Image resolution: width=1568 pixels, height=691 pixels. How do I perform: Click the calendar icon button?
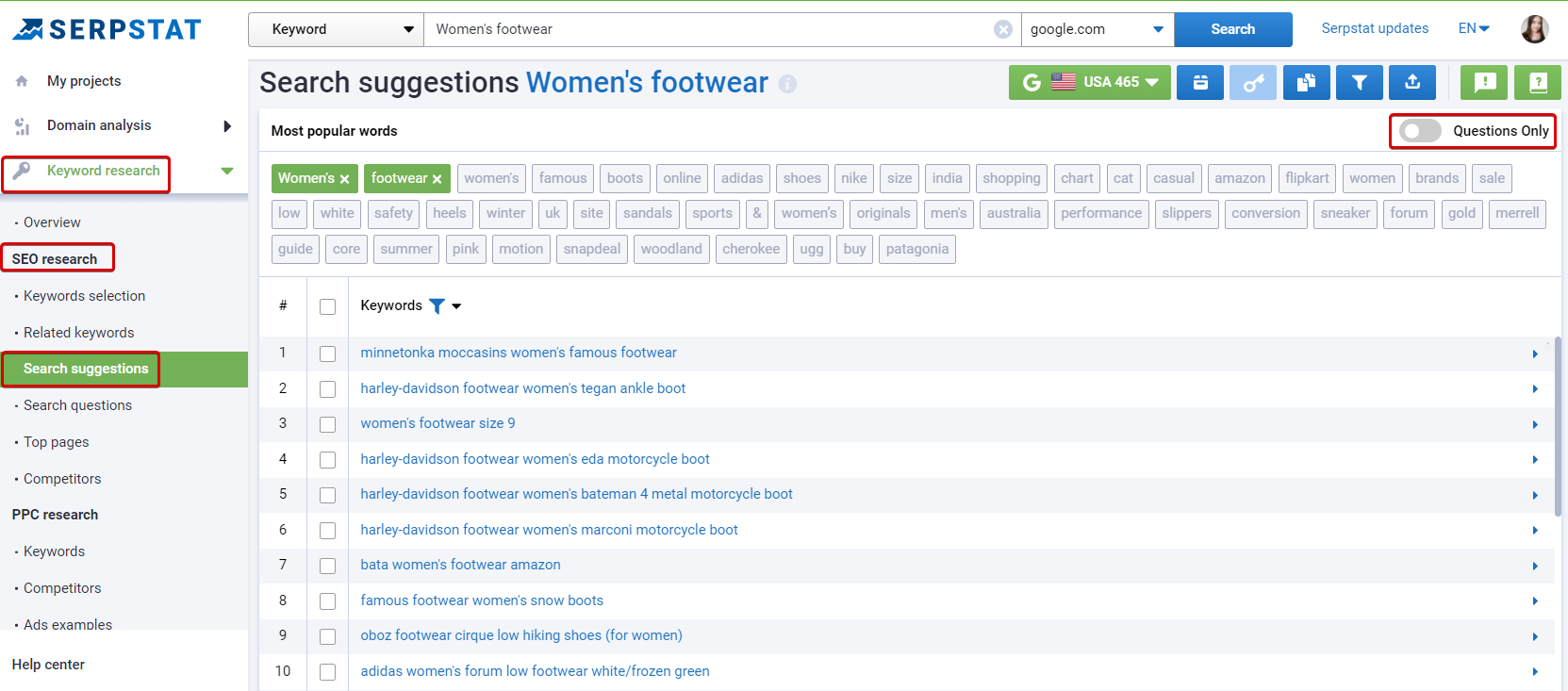tap(1200, 83)
